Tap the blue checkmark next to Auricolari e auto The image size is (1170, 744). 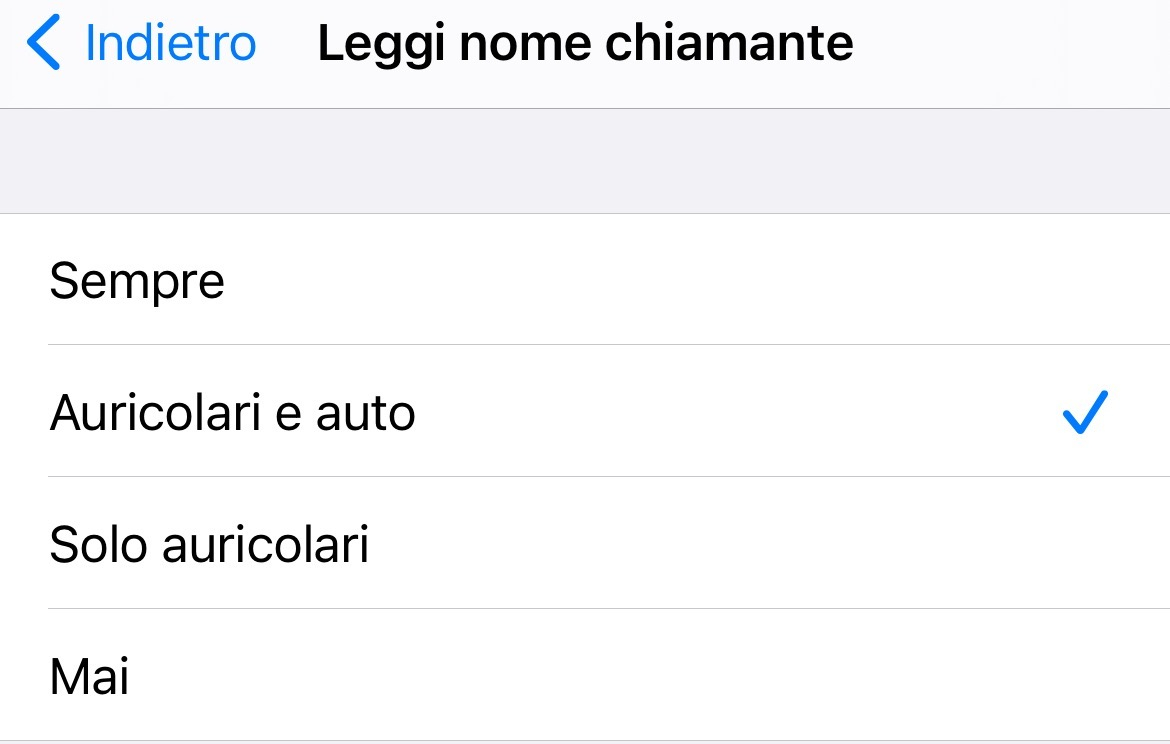coord(1084,411)
